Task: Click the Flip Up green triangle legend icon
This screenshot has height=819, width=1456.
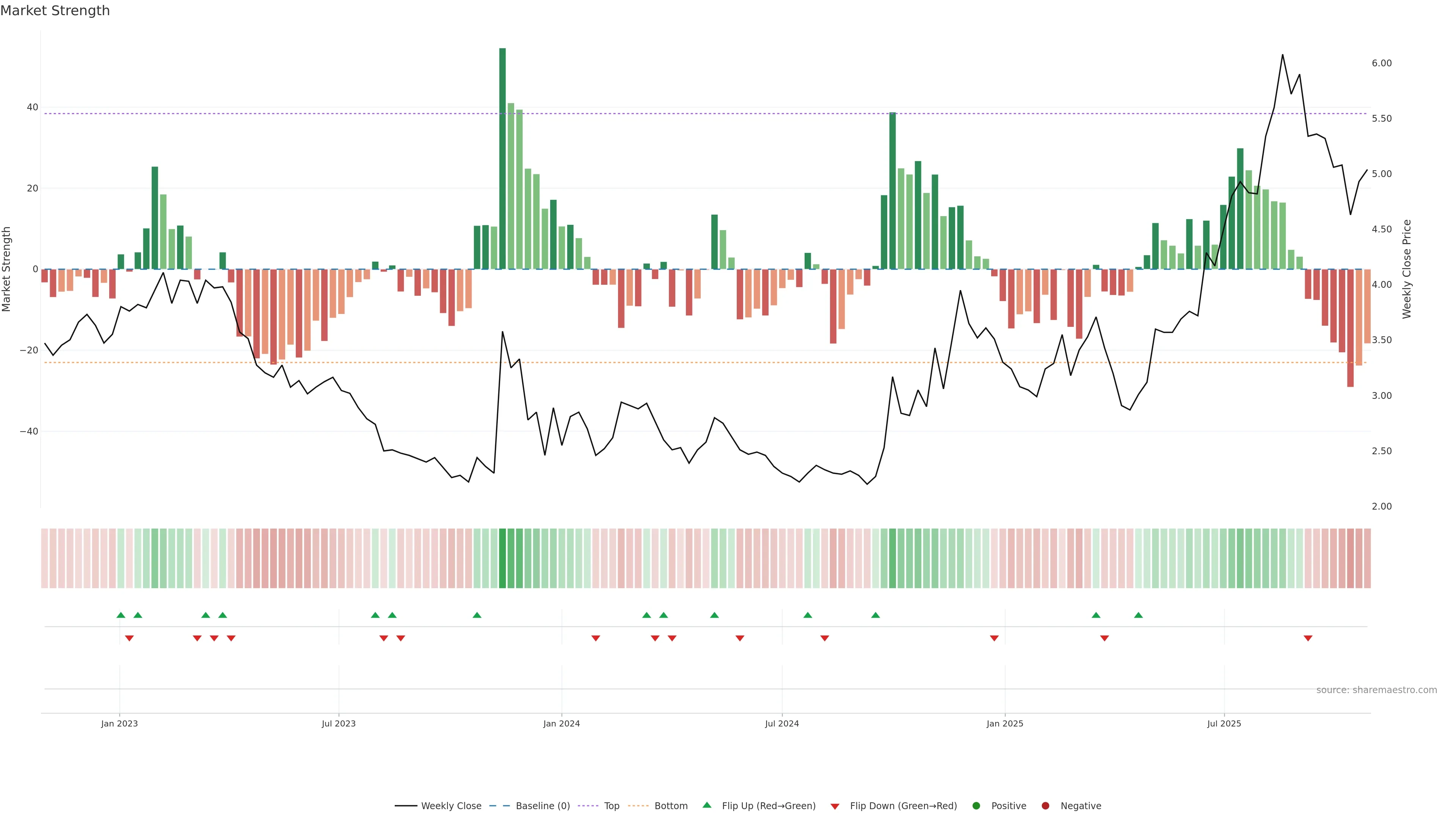Action: tap(706, 805)
